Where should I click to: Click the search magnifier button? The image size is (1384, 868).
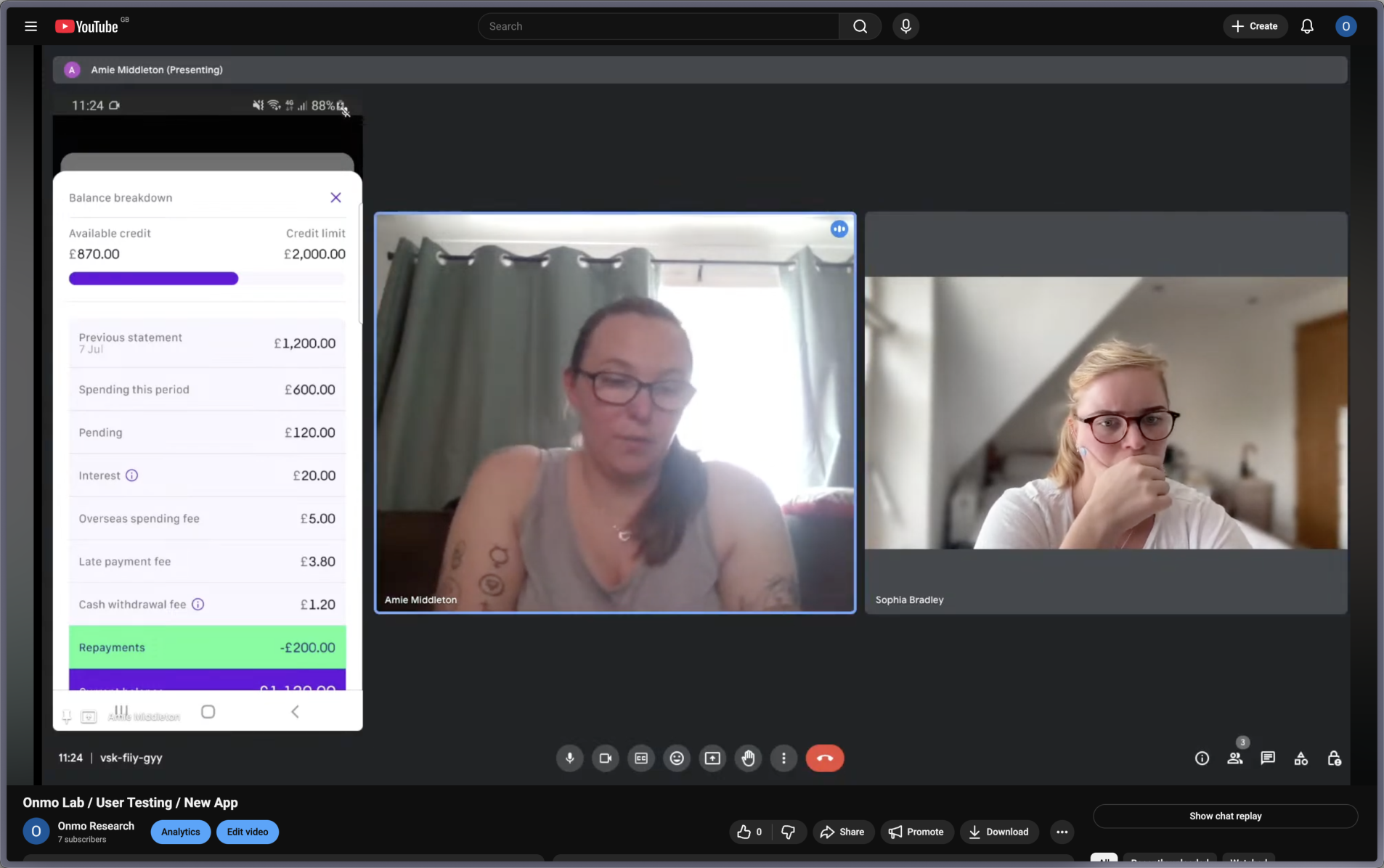pyautogui.click(x=860, y=26)
